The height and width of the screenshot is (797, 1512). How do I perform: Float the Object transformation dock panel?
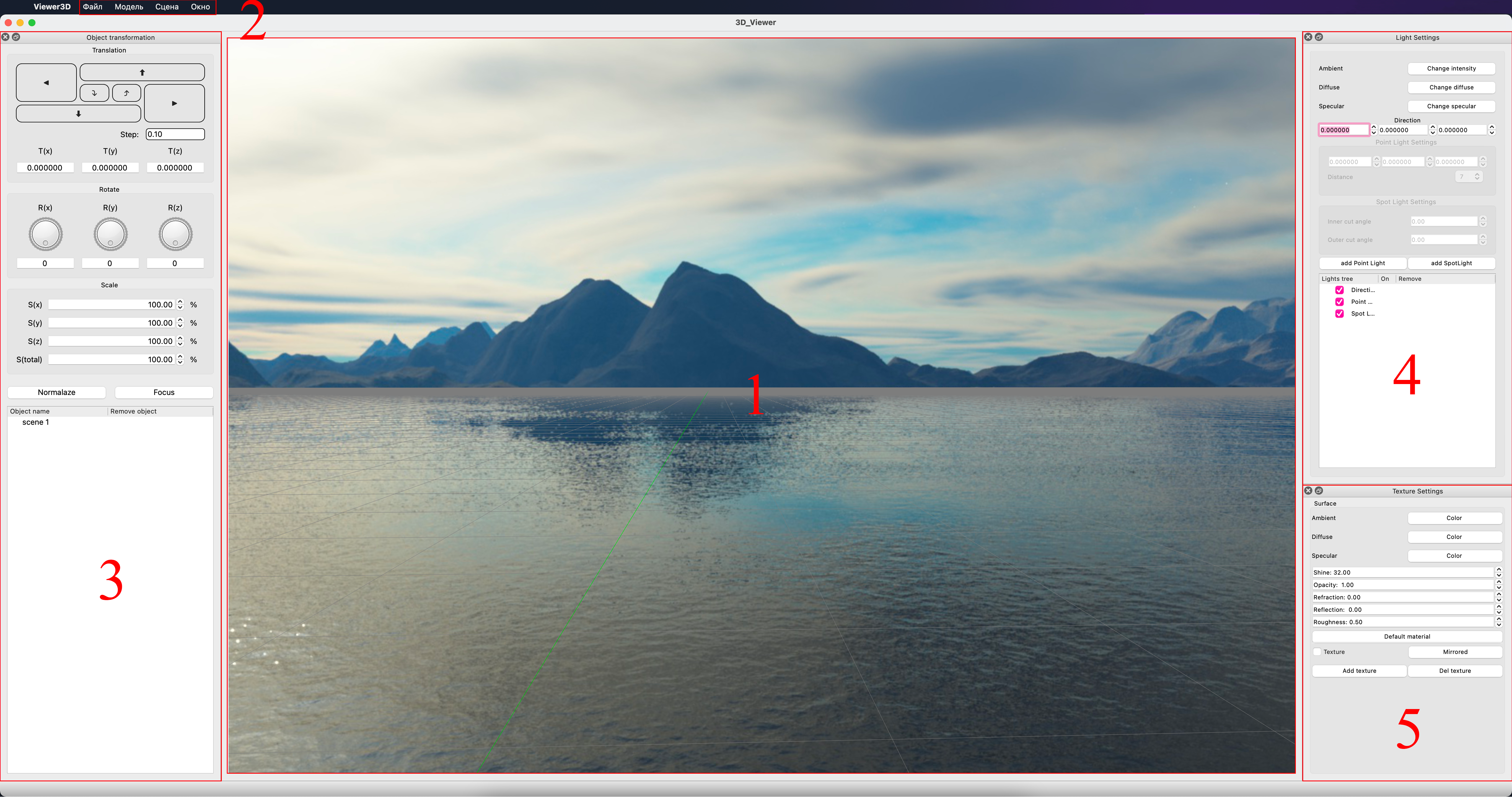[x=17, y=37]
